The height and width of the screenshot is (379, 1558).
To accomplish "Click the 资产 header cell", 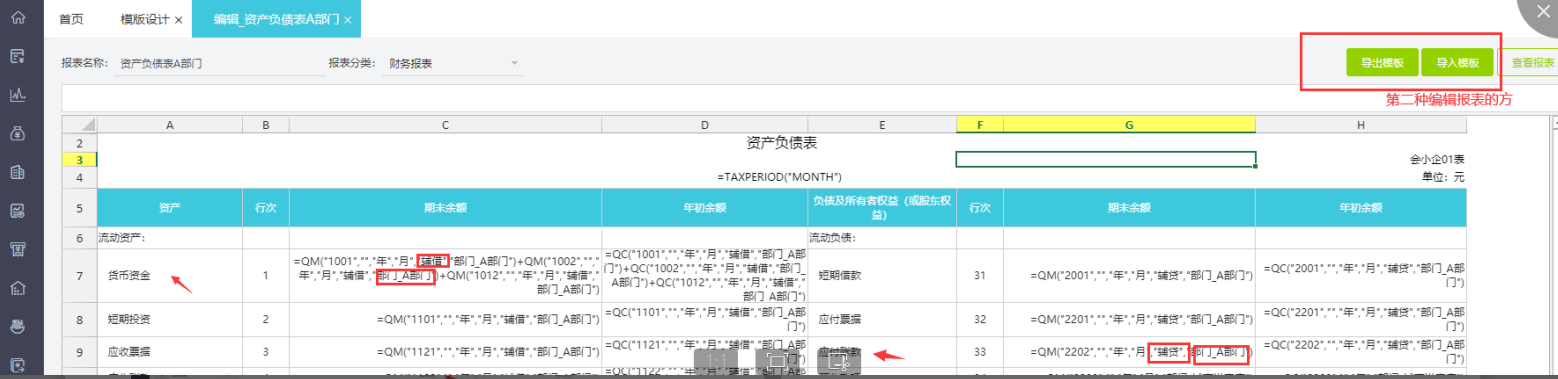I will (169, 208).
